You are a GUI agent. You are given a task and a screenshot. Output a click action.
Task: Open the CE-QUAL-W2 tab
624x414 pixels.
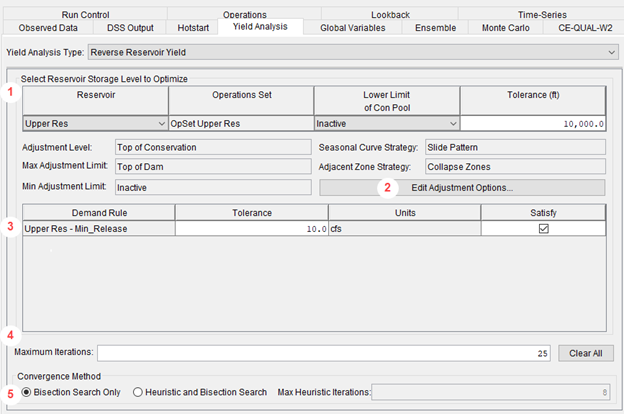pyautogui.click(x=585, y=28)
